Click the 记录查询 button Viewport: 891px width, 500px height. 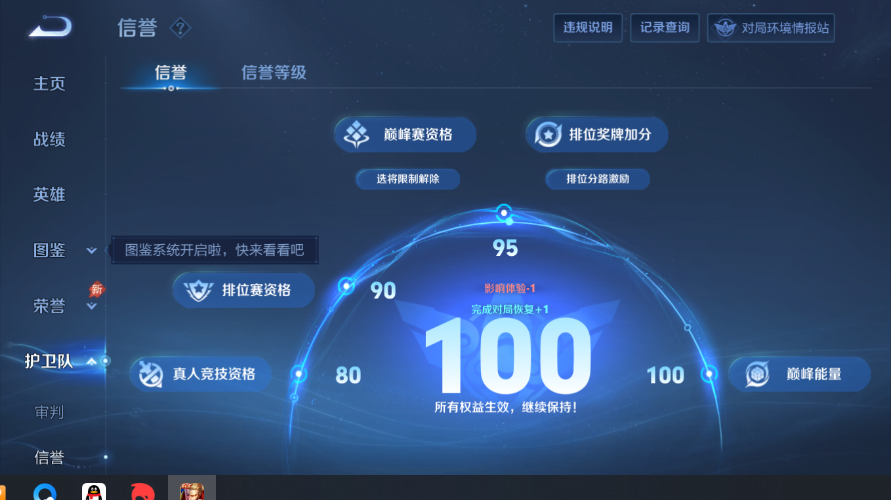pos(665,27)
